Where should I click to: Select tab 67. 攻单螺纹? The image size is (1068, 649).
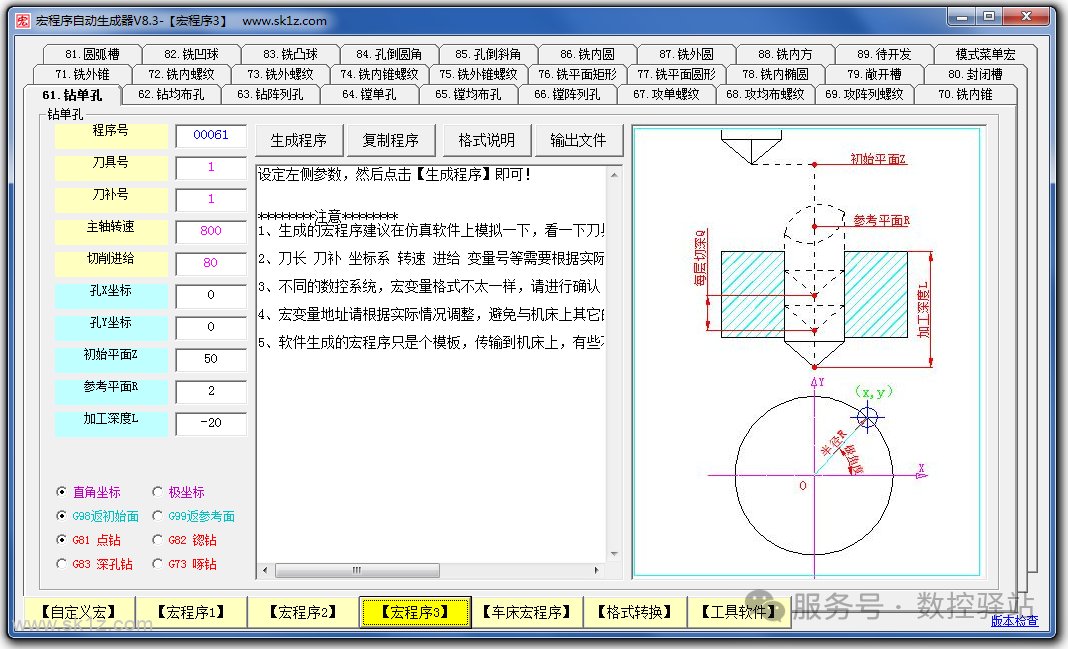[x=666, y=95]
